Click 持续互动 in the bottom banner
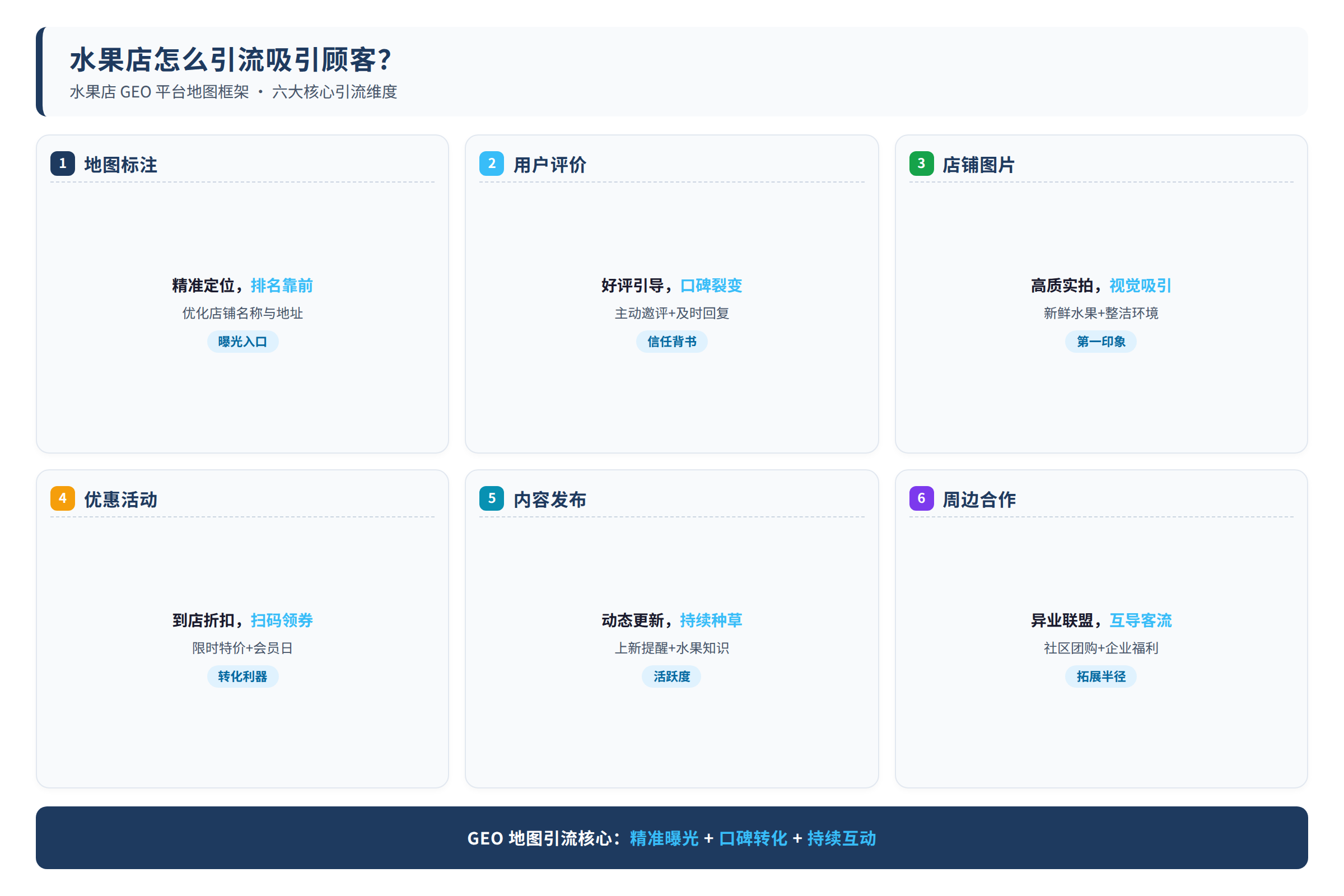 point(842,838)
